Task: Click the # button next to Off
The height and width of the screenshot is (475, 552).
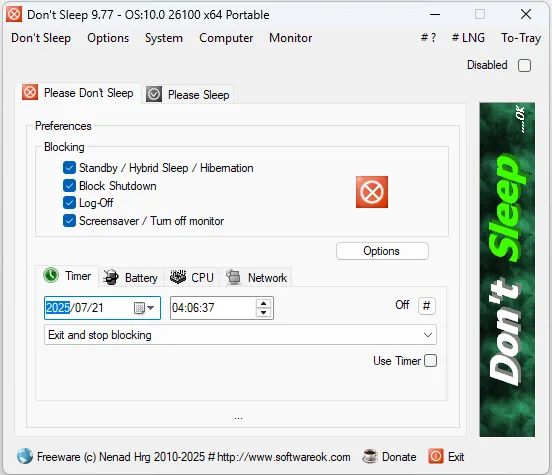Action: click(427, 305)
